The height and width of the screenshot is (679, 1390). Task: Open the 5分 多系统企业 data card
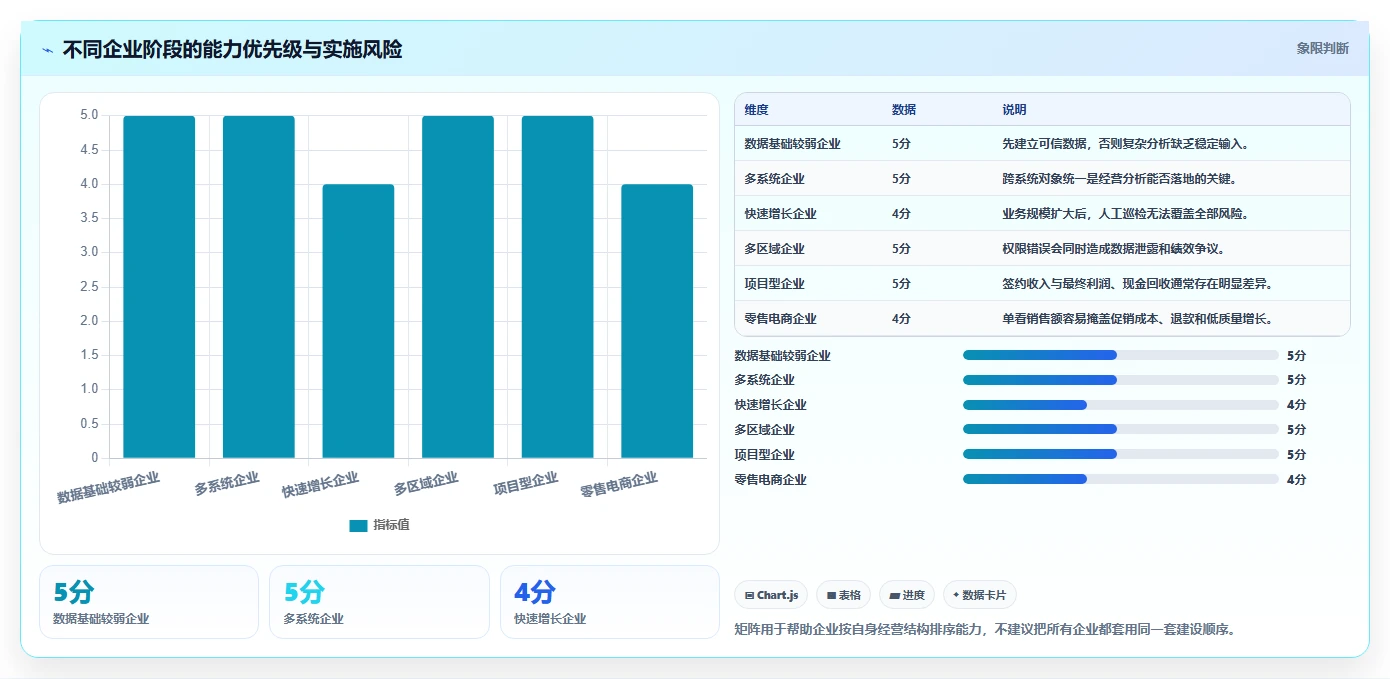pyautogui.click(x=379, y=602)
